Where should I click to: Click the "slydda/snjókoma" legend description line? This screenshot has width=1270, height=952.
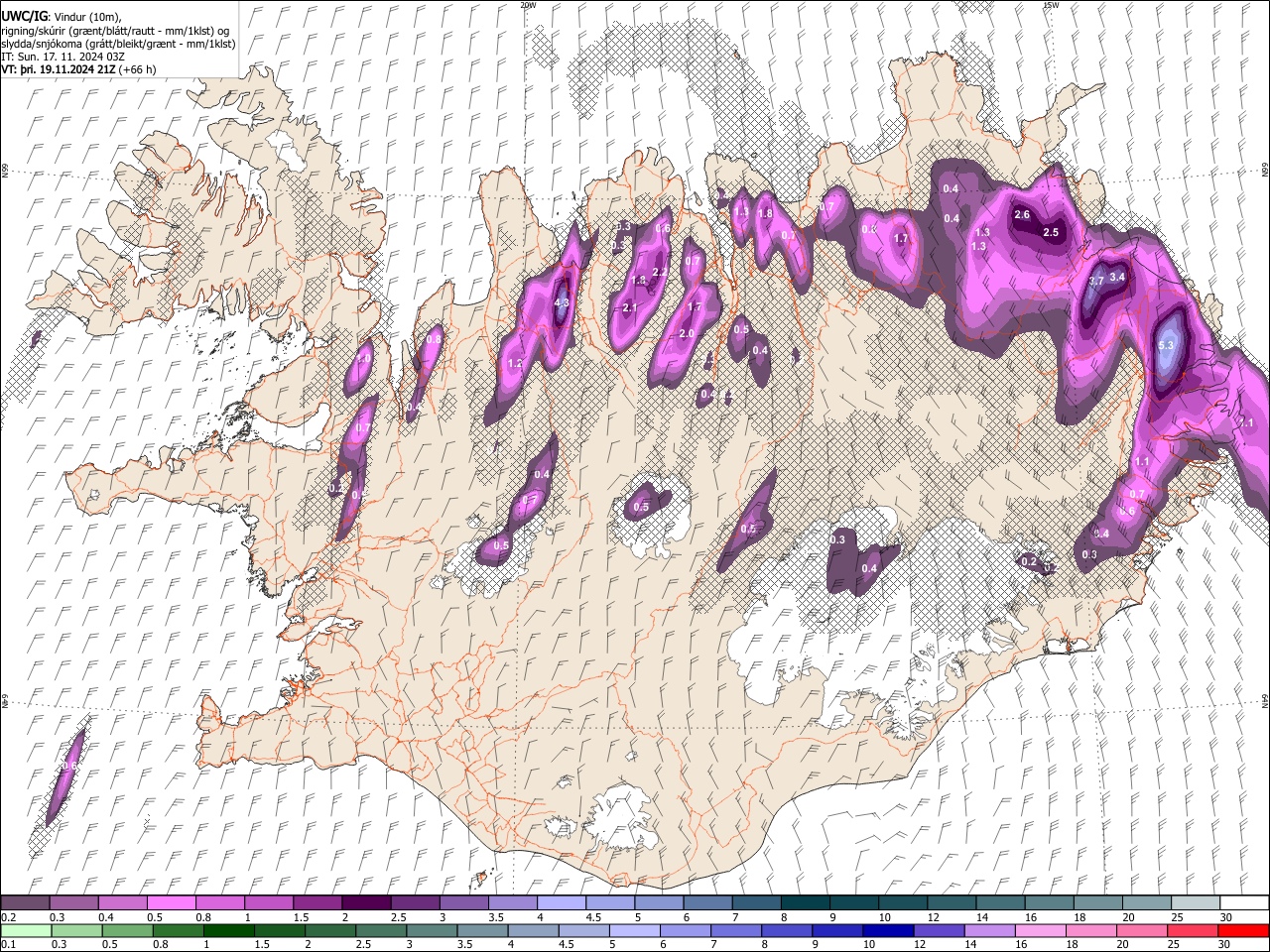118,44
